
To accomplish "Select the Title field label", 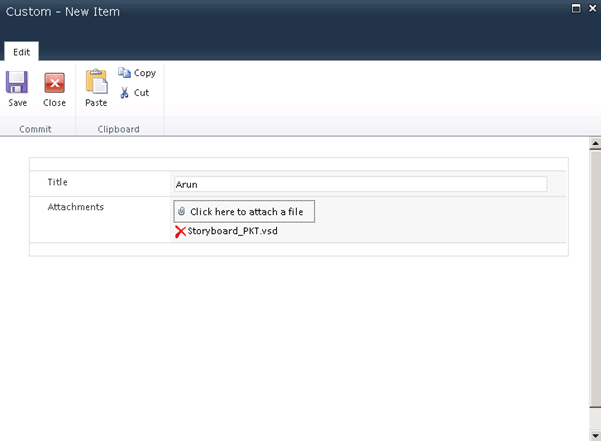I will tap(57, 182).
